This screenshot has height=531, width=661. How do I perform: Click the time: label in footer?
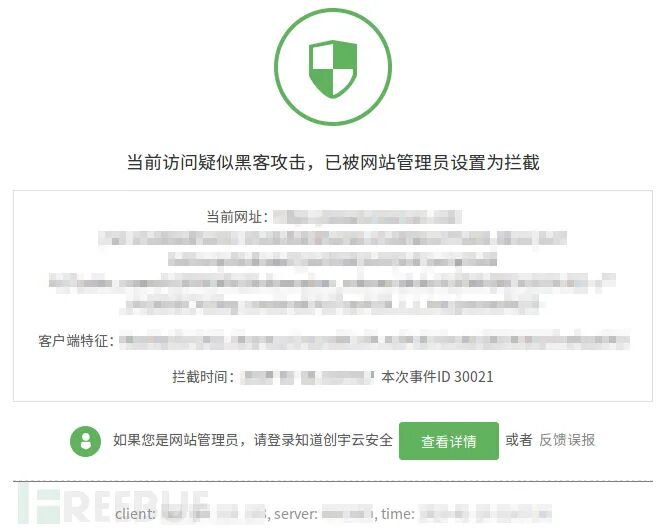pos(398,514)
